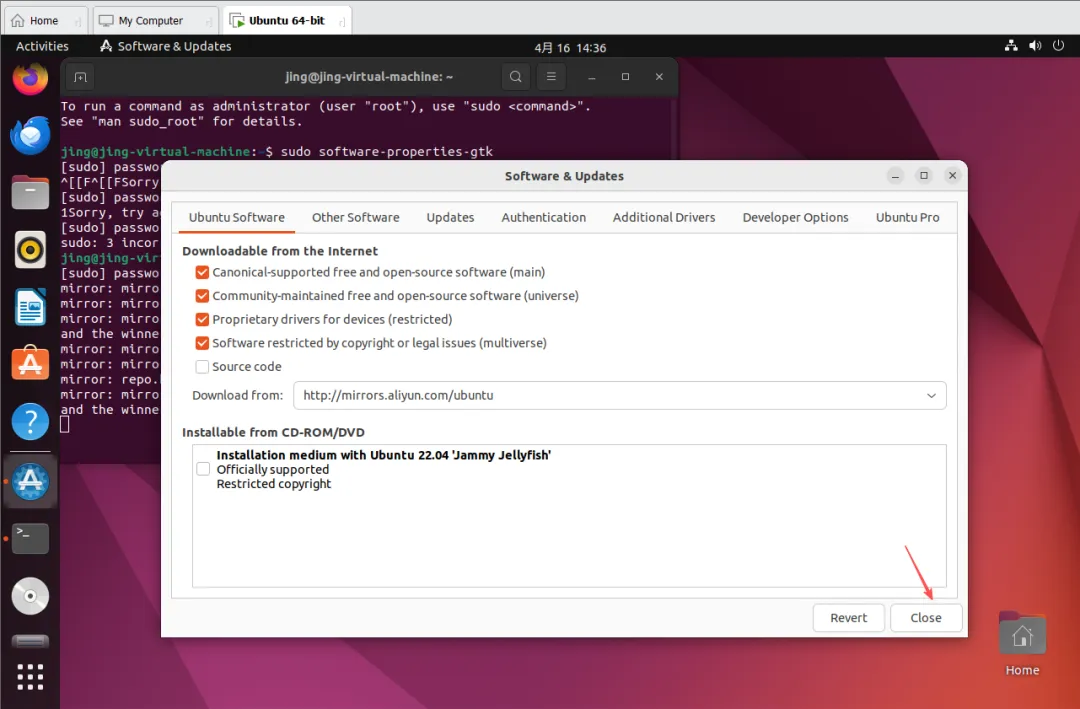Toggle Proprietary drivers (restricted) checkbox
The height and width of the screenshot is (709, 1080).
click(202, 320)
